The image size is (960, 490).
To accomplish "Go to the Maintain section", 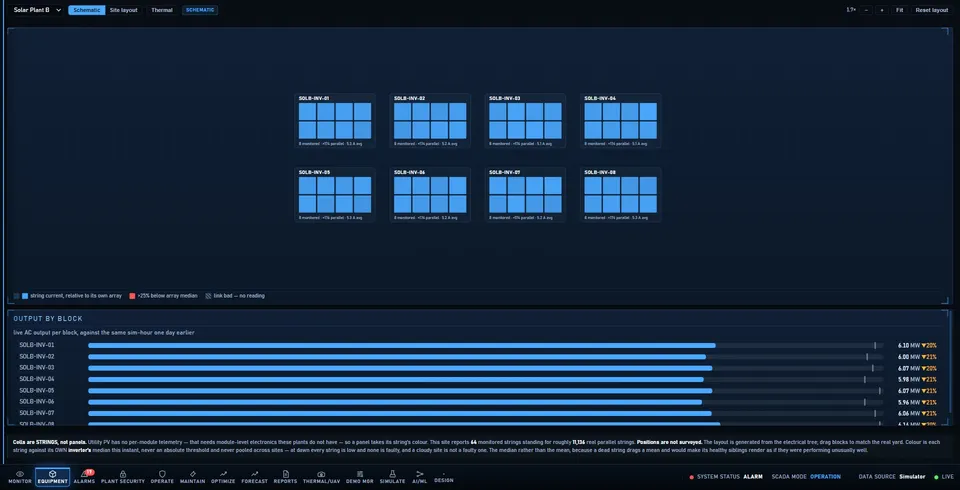I will [x=192, y=477].
